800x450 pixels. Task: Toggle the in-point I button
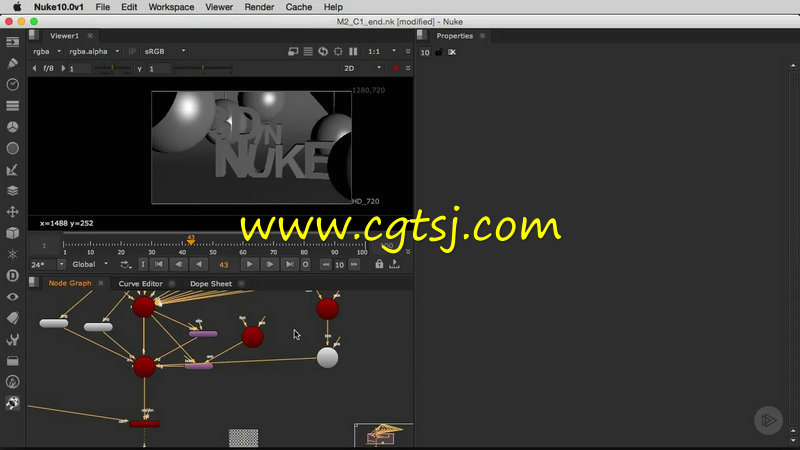pyautogui.click(x=143, y=264)
